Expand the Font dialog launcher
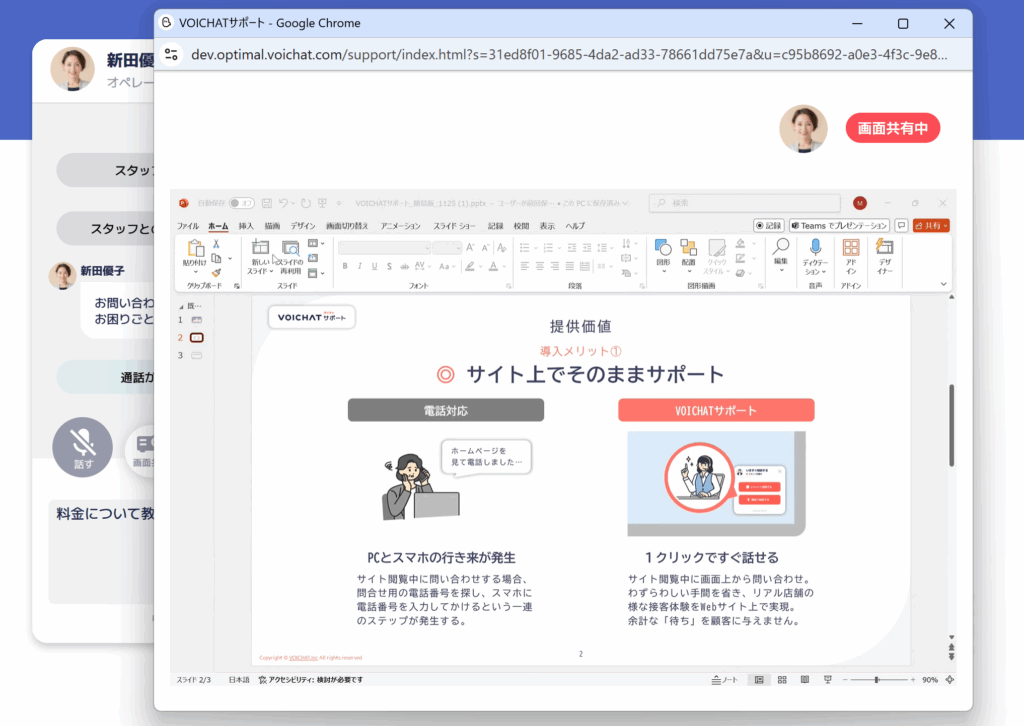 coord(508,286)
